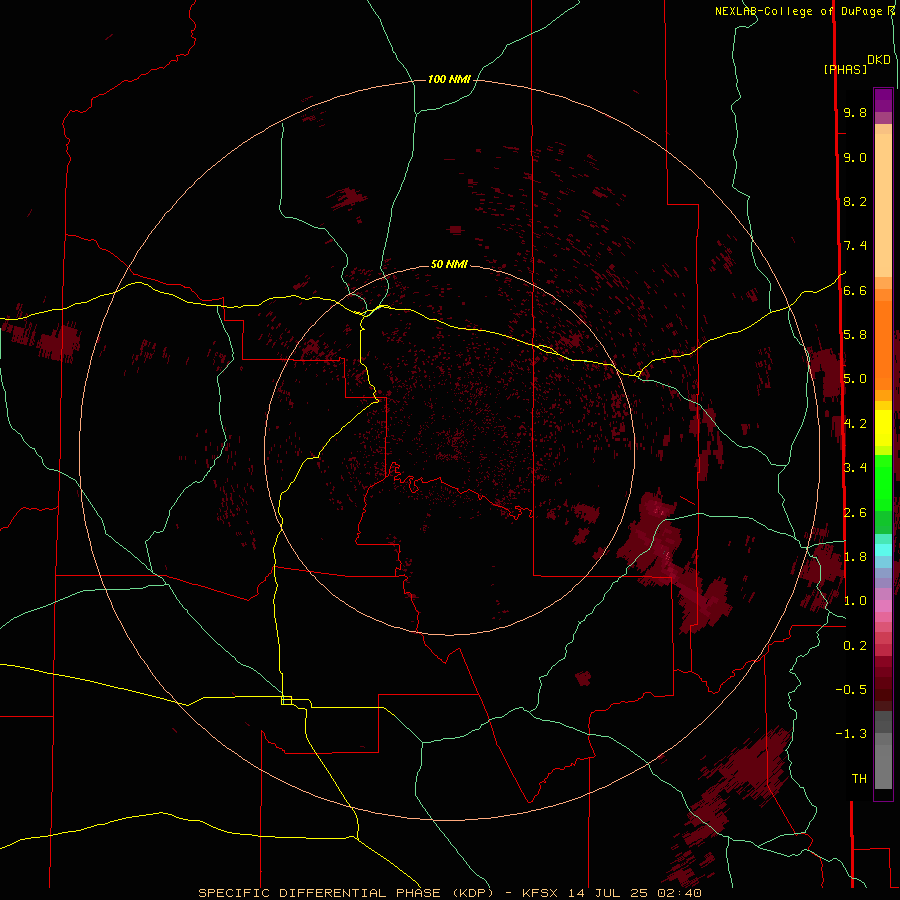900x900 pixels.
Task: Choose the 1.8 scale value
Action: (x=855, y=557)
